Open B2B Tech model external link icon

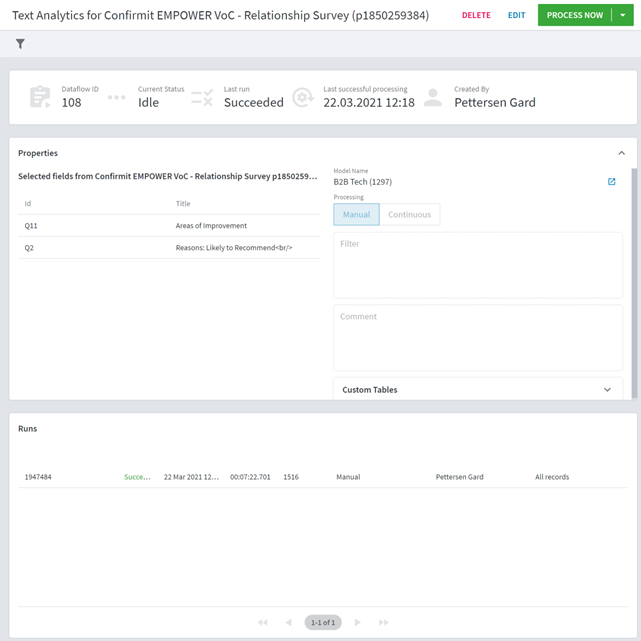click(x=611, y=182)
